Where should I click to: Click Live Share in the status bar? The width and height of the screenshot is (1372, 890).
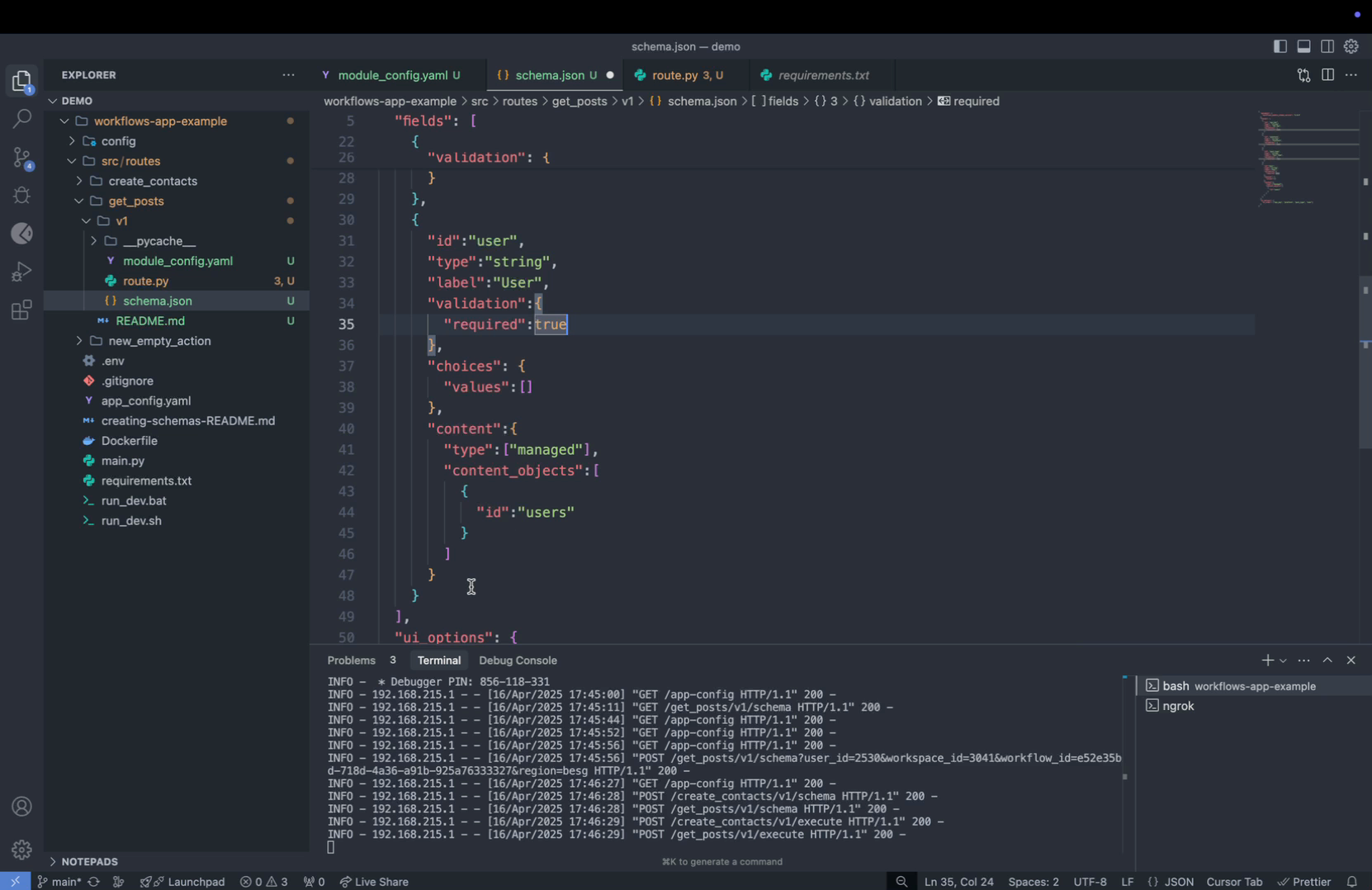[x=374, y=881]
